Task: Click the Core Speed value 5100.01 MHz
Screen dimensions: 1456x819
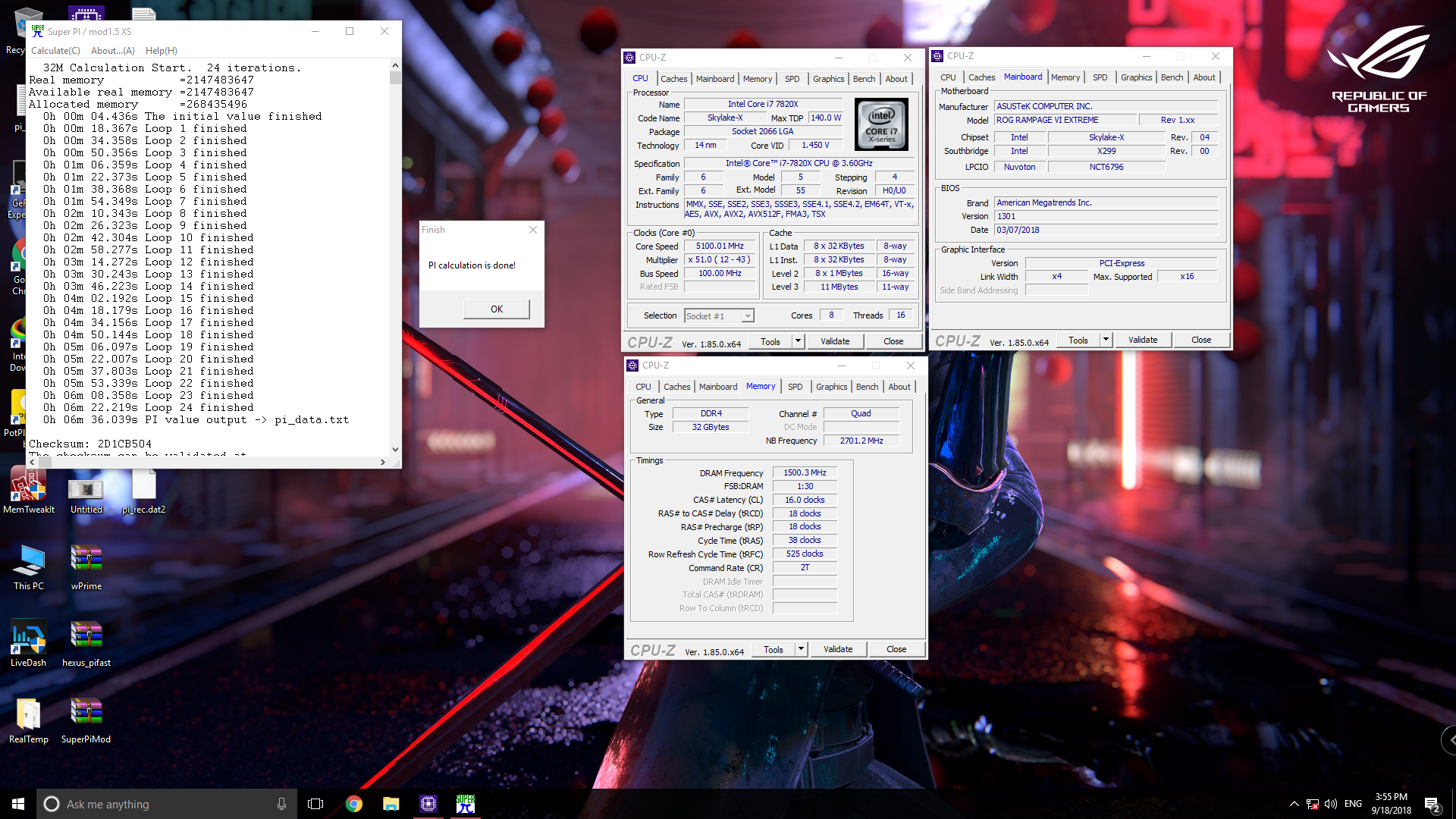Action: tap(720, 246)
